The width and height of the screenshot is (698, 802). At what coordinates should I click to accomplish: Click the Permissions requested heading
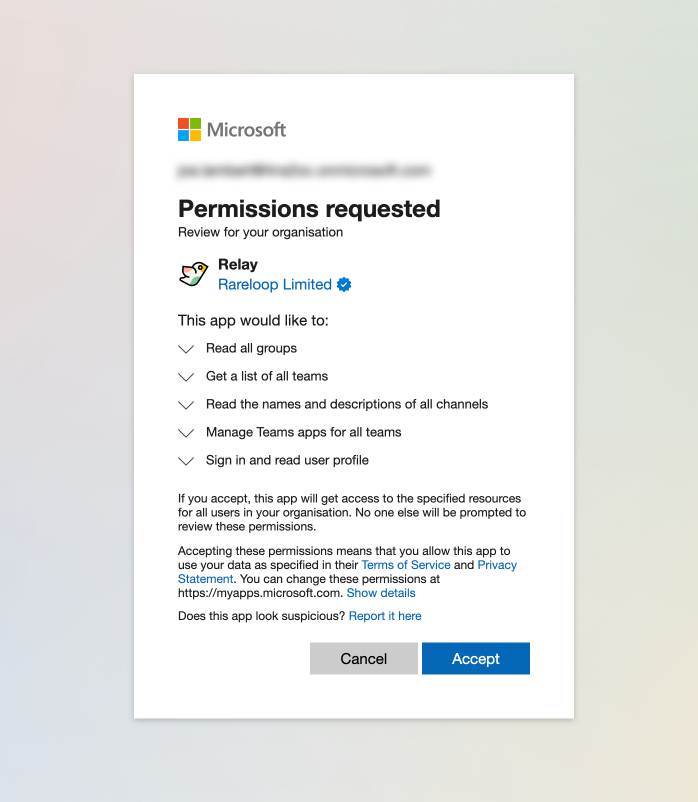[309, 209]
